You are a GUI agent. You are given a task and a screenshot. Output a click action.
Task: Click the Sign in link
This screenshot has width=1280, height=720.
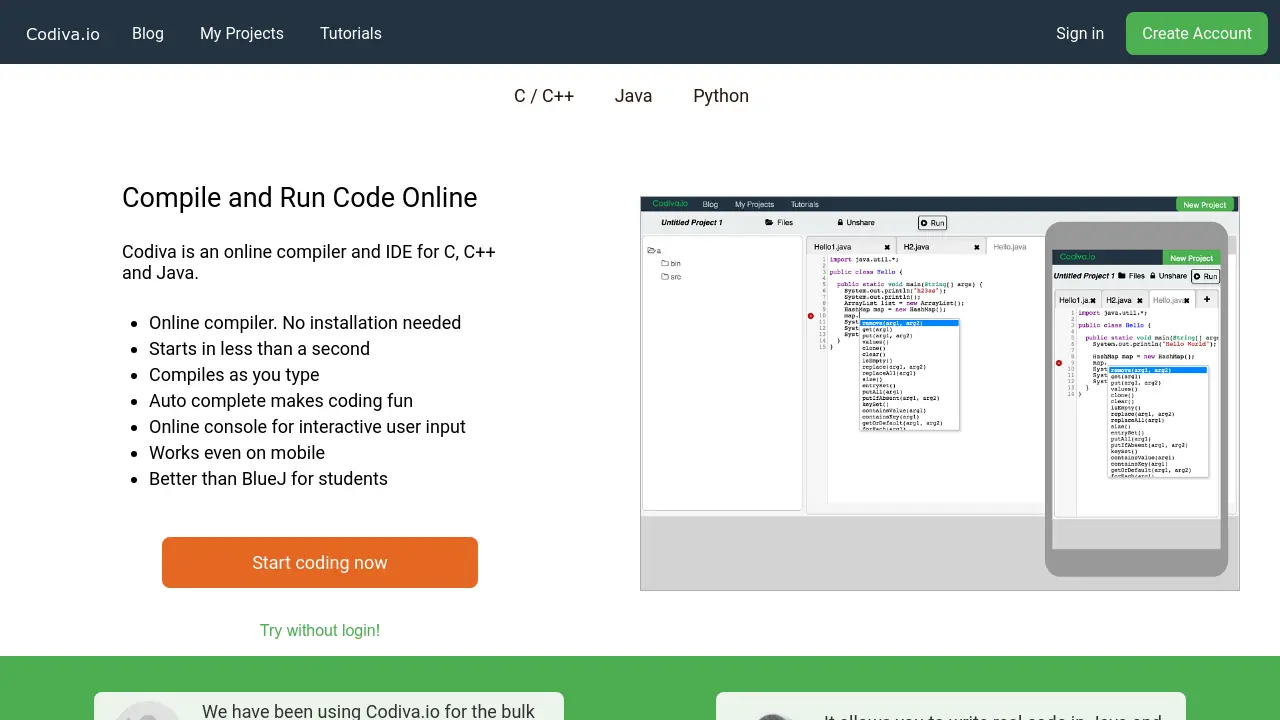point(1080,33)
